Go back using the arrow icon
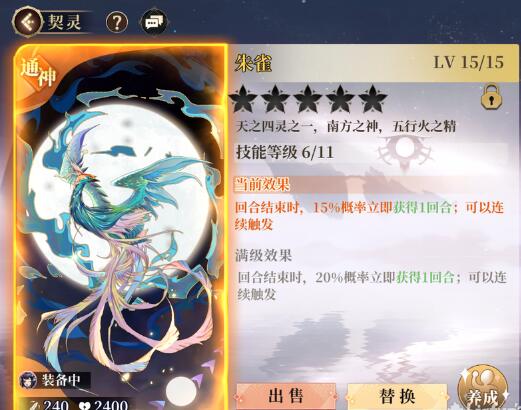The height and width of the screenshot is (410, 521). click(x=27, y=22)
